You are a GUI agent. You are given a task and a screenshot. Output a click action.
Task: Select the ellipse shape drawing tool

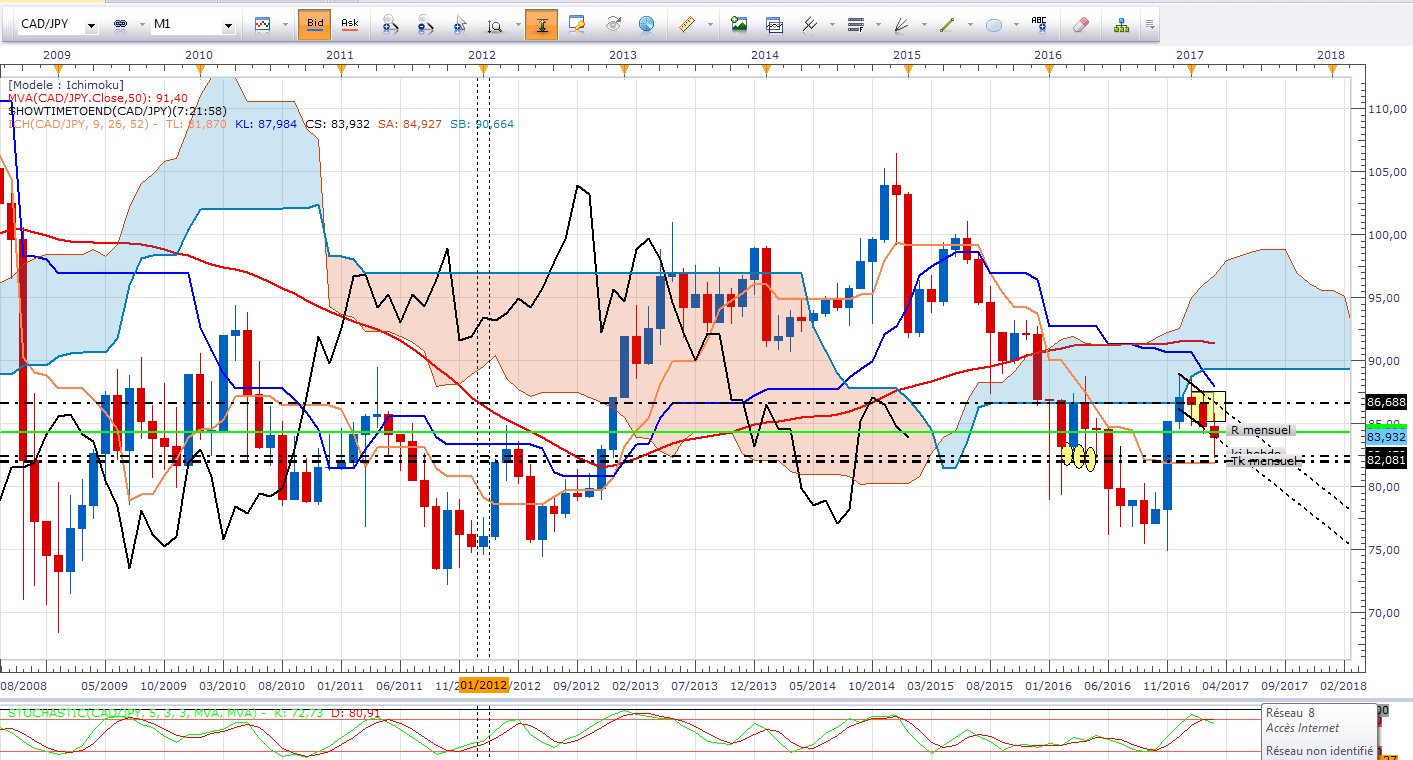tap(994, 25)
